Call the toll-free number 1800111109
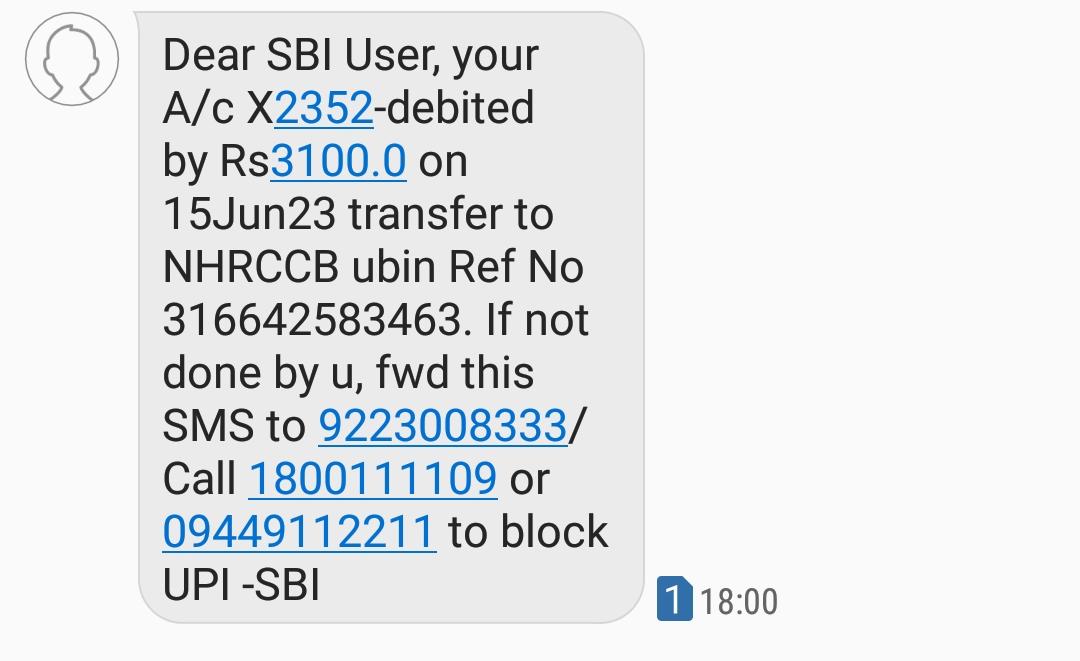Viewport: 1080px width, 661px height. (372, 479)
